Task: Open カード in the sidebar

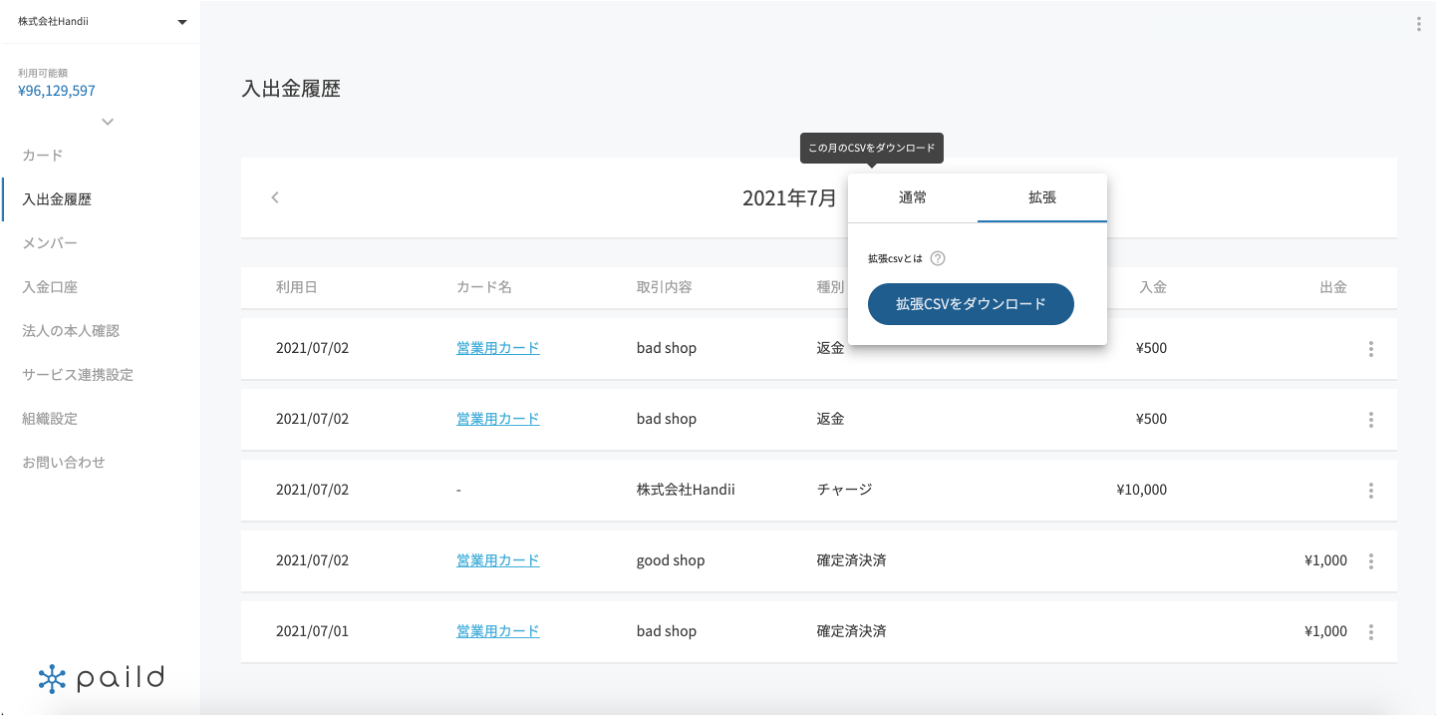Action: (43, 155)
